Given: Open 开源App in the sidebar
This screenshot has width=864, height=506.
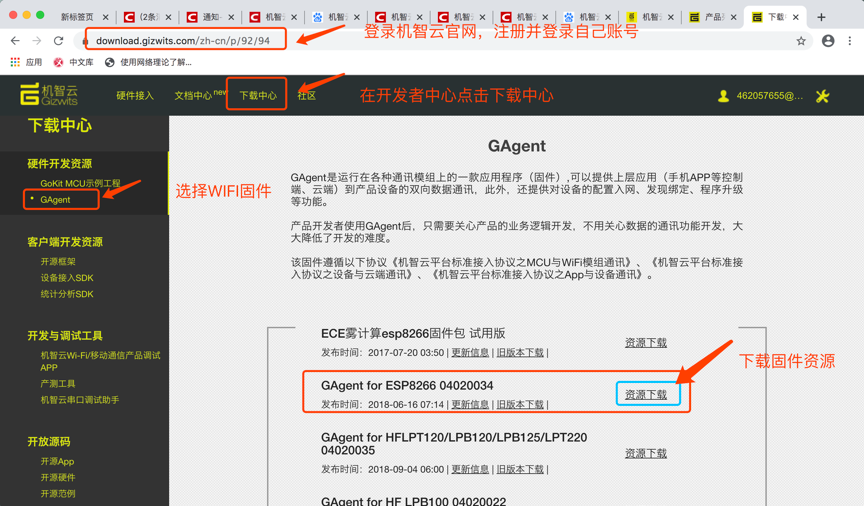Looking at the screenshot, I should 57,461.
